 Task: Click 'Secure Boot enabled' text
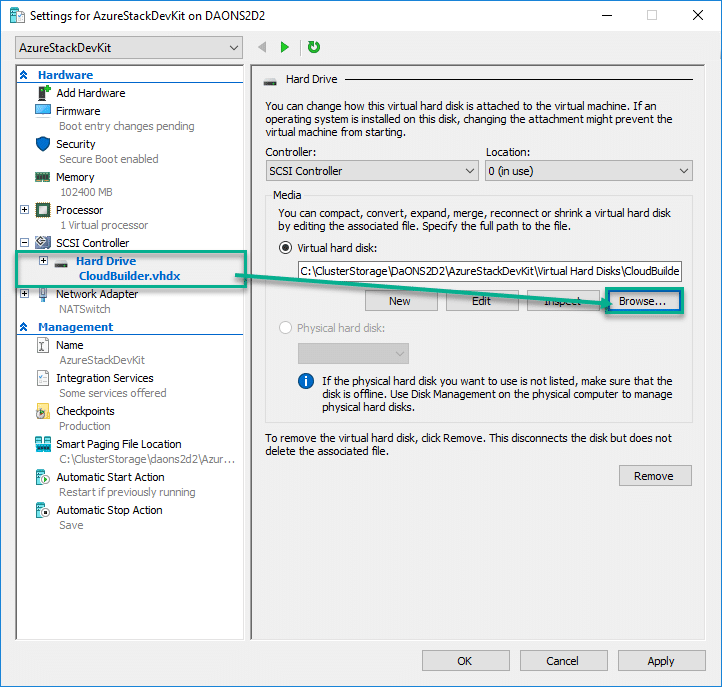coord(109,159)
